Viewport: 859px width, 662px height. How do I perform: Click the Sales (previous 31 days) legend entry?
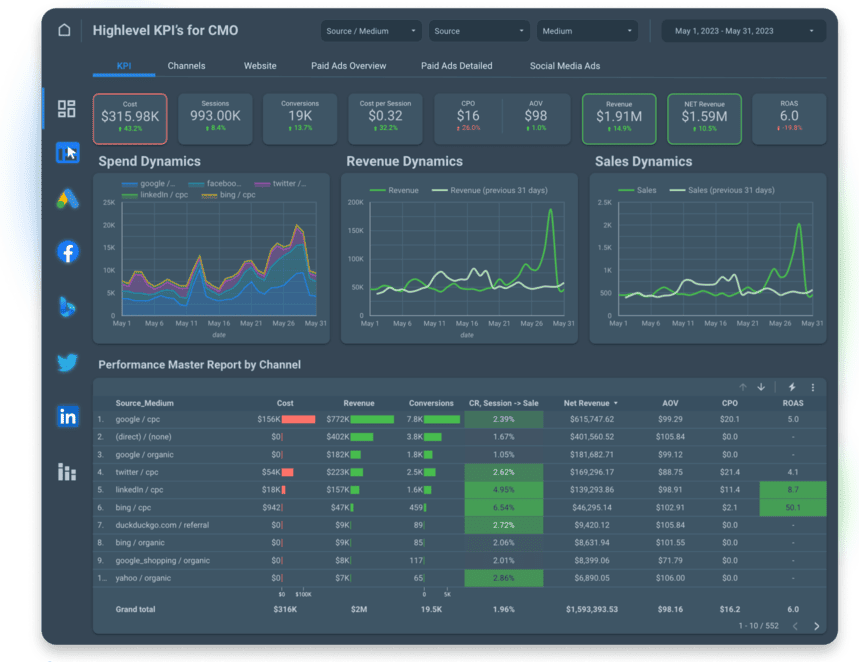click(x=723, y=190)
